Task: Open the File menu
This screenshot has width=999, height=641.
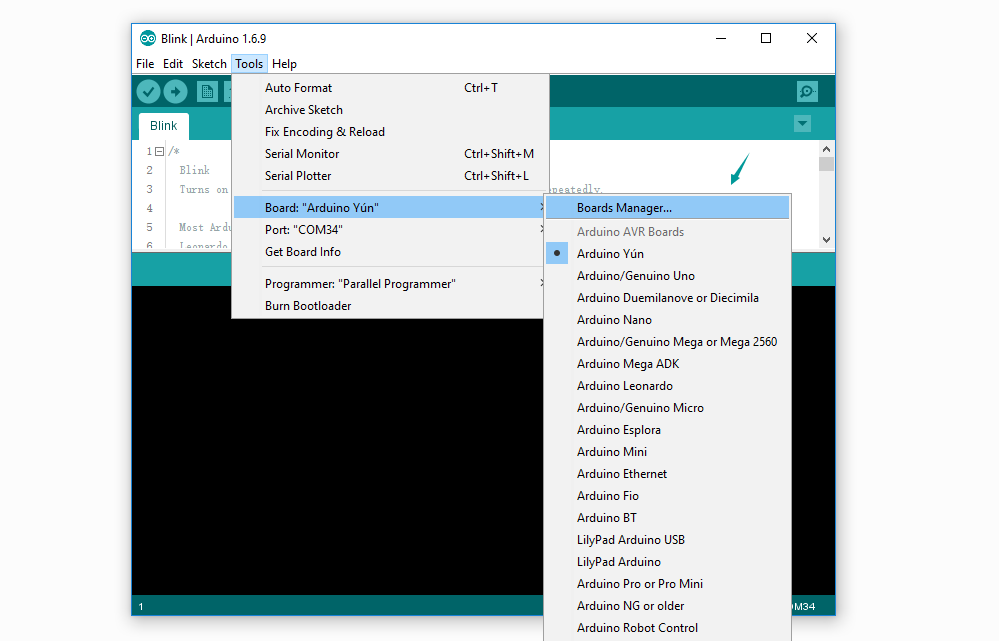Action: click(x=145, y=64)
